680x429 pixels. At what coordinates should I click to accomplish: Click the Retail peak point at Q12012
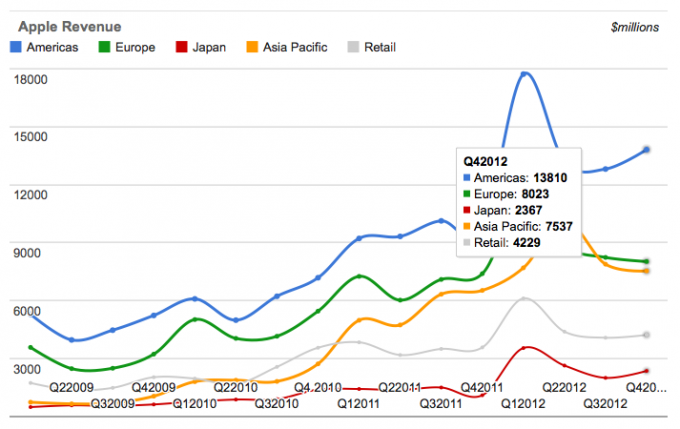pos(523,298)
